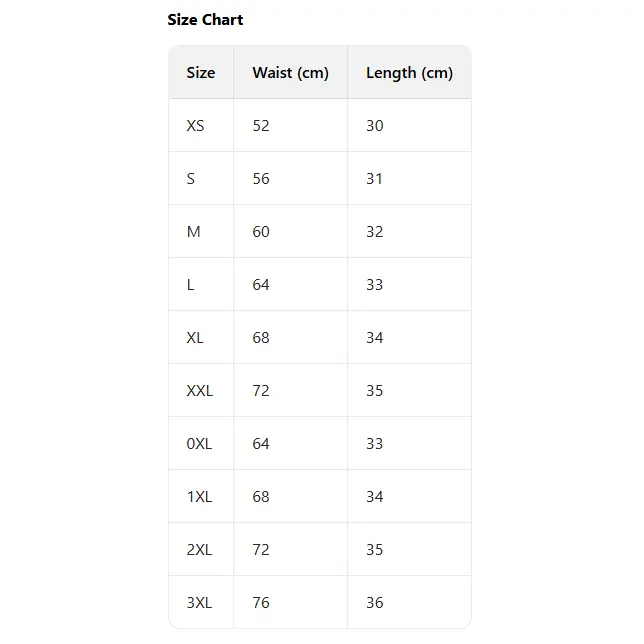Screen dimensions: 644x644
Task: Click the Size column header
Action: point(200,72)
